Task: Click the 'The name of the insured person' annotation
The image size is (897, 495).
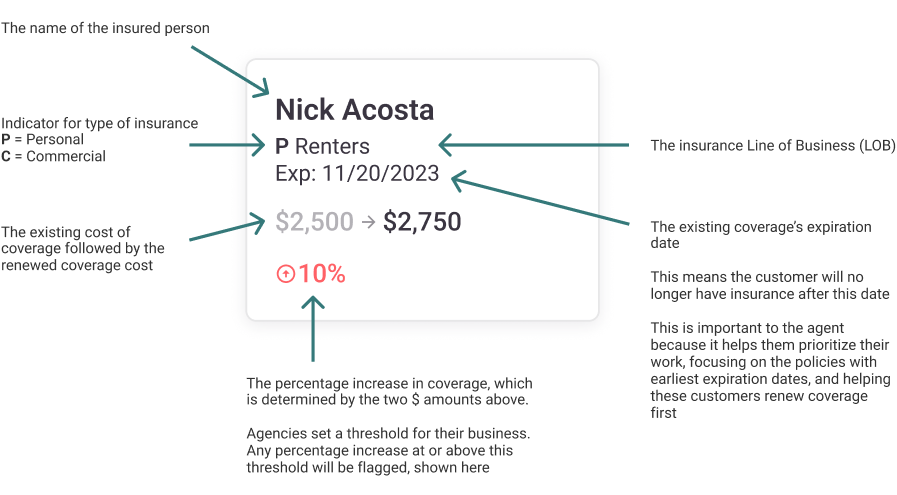Action: pyautogui.click(x=105, y=28)
